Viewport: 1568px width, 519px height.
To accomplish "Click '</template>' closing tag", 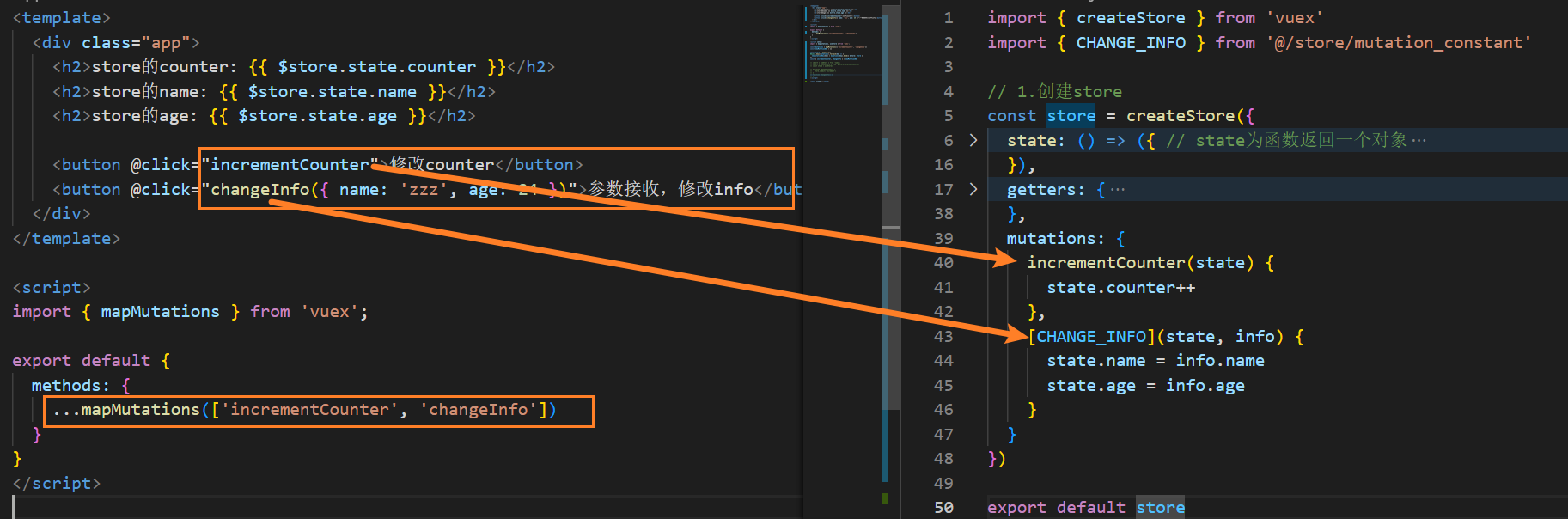I will tap(66, 239).
